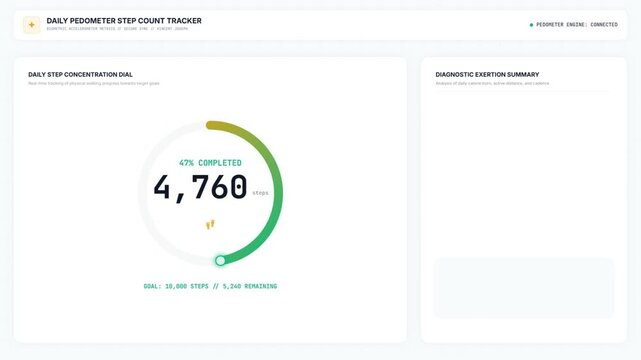The width and height of the screenshot is (641, 360).
Task: Click the green connection status dot
Action: point(531,25)
